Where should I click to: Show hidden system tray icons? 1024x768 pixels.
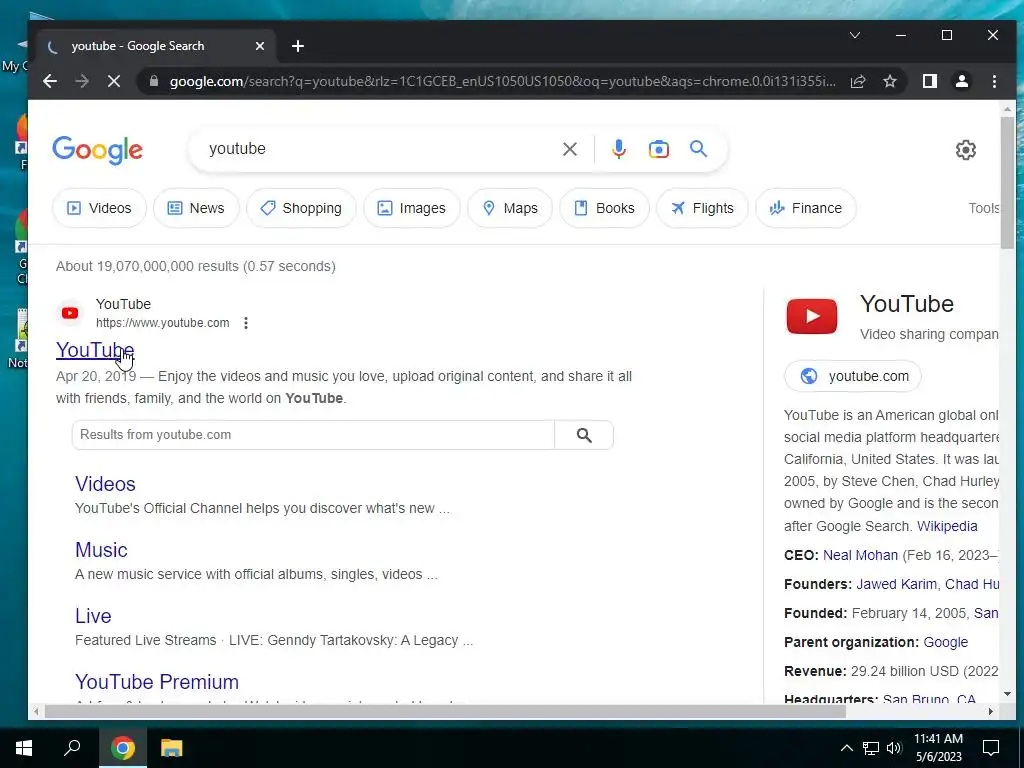(846, 748)
